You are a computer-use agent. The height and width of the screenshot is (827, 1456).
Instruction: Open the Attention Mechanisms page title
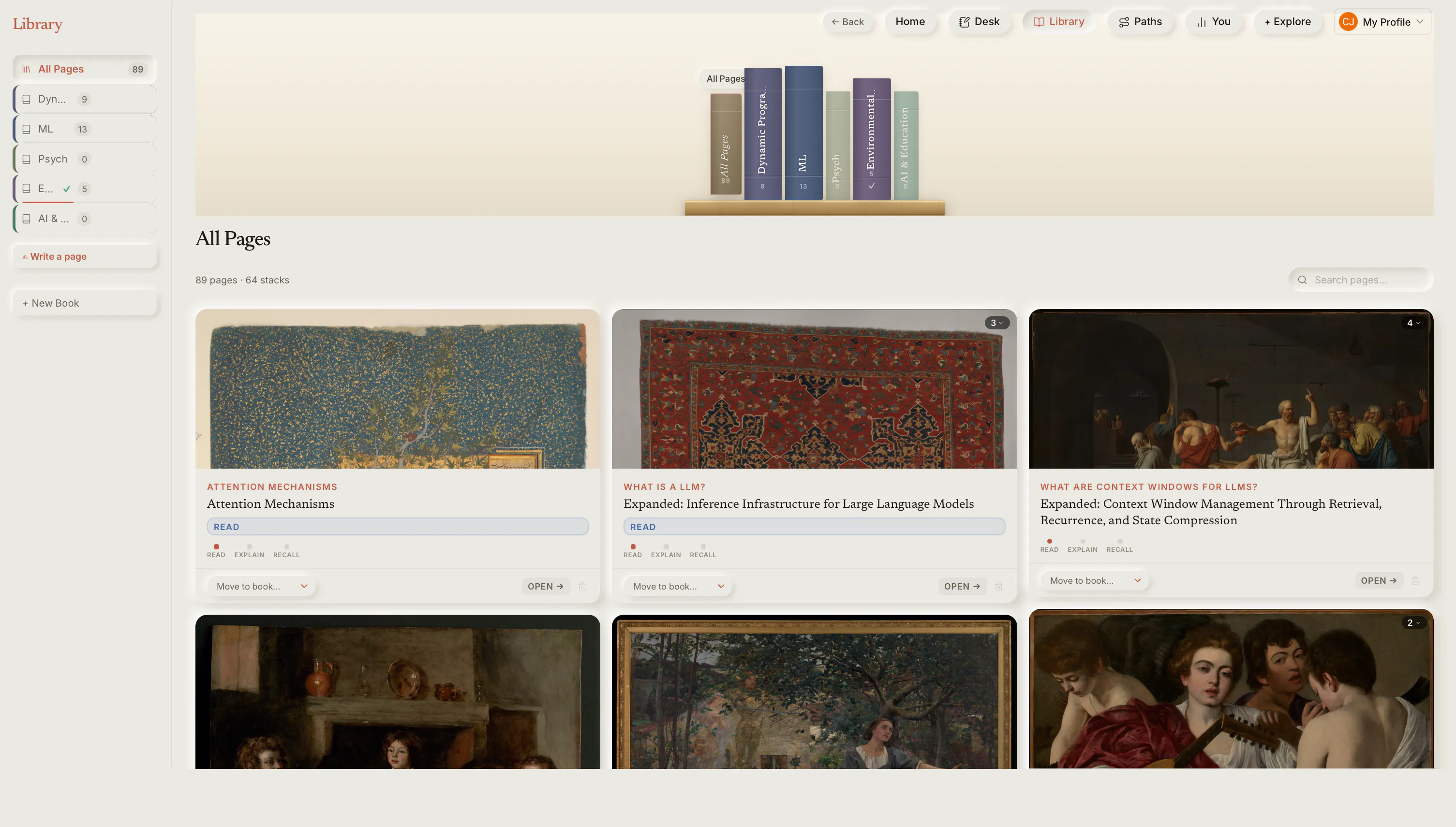270,504
